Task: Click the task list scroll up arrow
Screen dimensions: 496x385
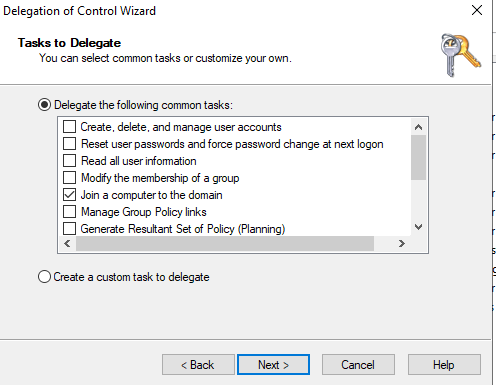Action: tap(418, 127)
